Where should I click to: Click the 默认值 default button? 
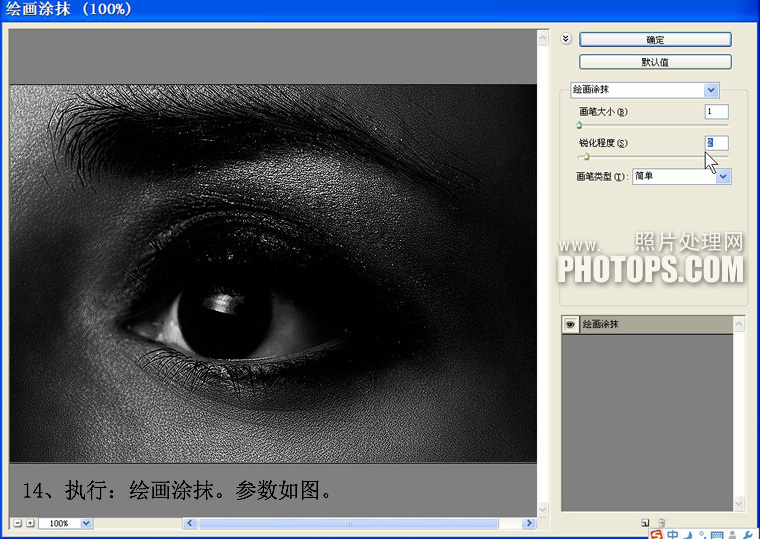[655, 62]
